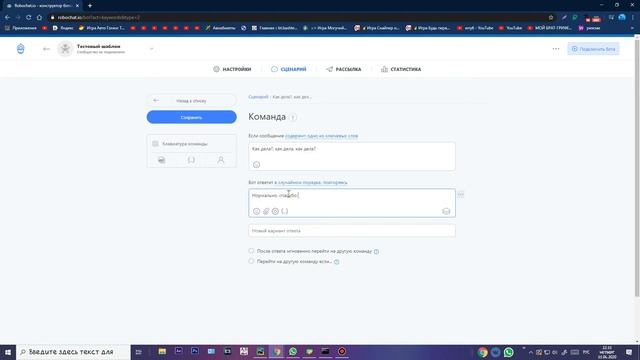Viewport: 640px width, 360px height.
Task: Click the Robochat robot logo icon
Action: (20, 49)
